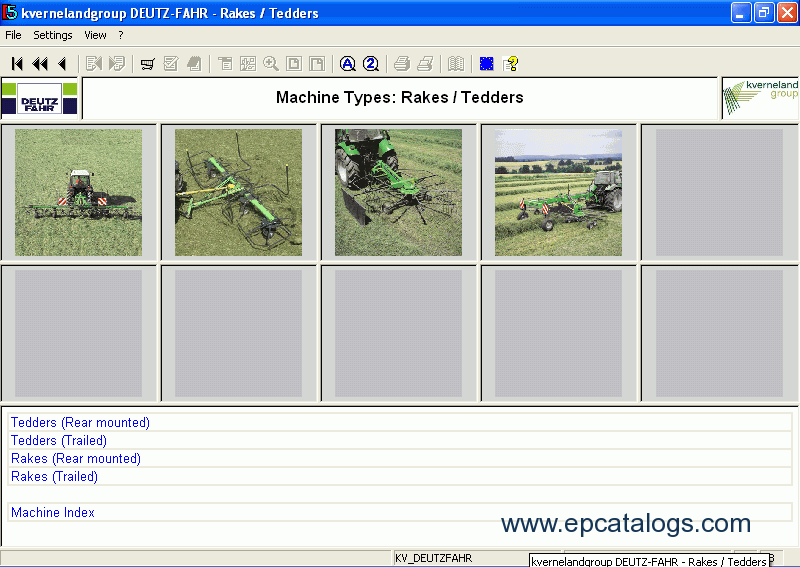Image resolution: width=800 pixels, height=567 pixels.
Task: Open the ? help menu
Action: click(x=121, y=35)
